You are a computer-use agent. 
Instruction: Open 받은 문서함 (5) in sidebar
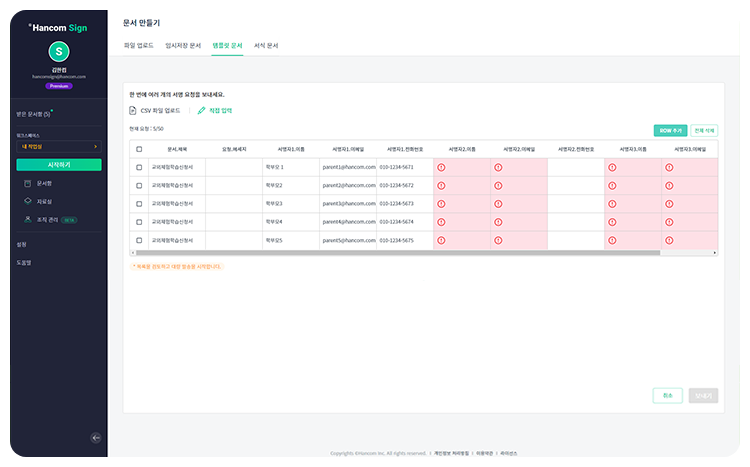33,114
